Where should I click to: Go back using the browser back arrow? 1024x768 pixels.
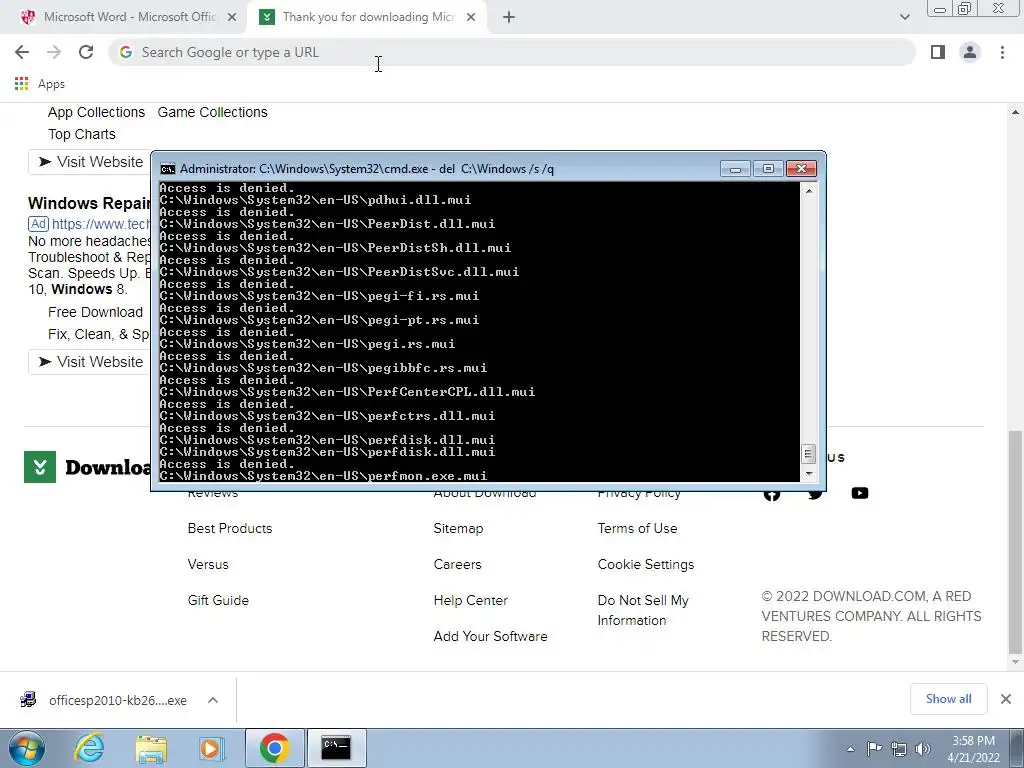point(22,52)
